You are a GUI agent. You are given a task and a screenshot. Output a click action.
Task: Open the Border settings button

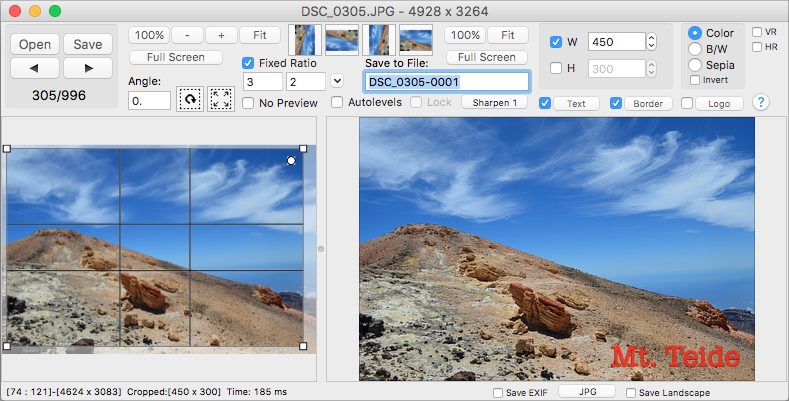click(x=648, y=104)
